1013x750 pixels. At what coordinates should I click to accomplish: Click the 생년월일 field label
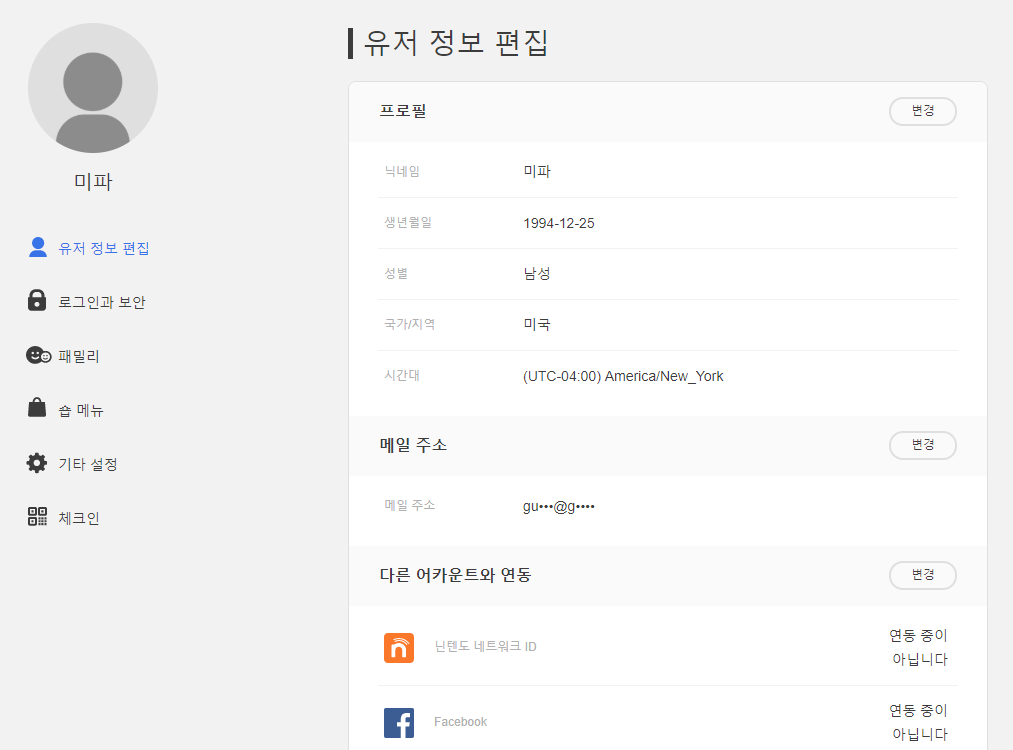(408, 222)
